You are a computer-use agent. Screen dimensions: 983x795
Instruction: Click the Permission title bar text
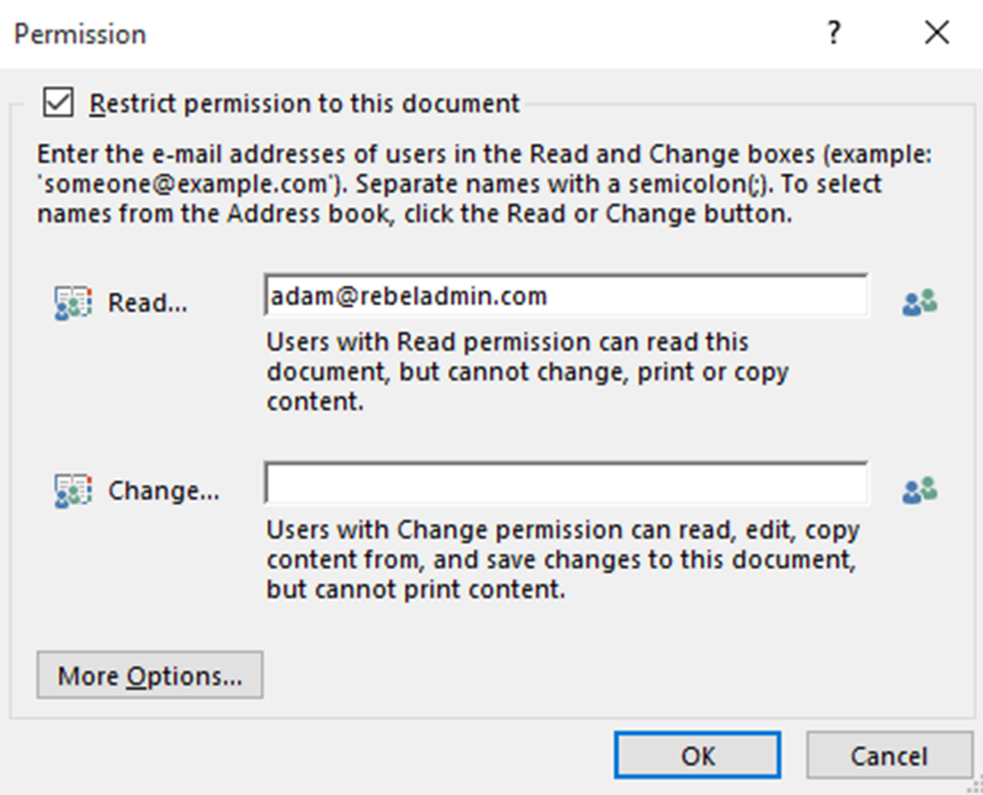(80, 34)
